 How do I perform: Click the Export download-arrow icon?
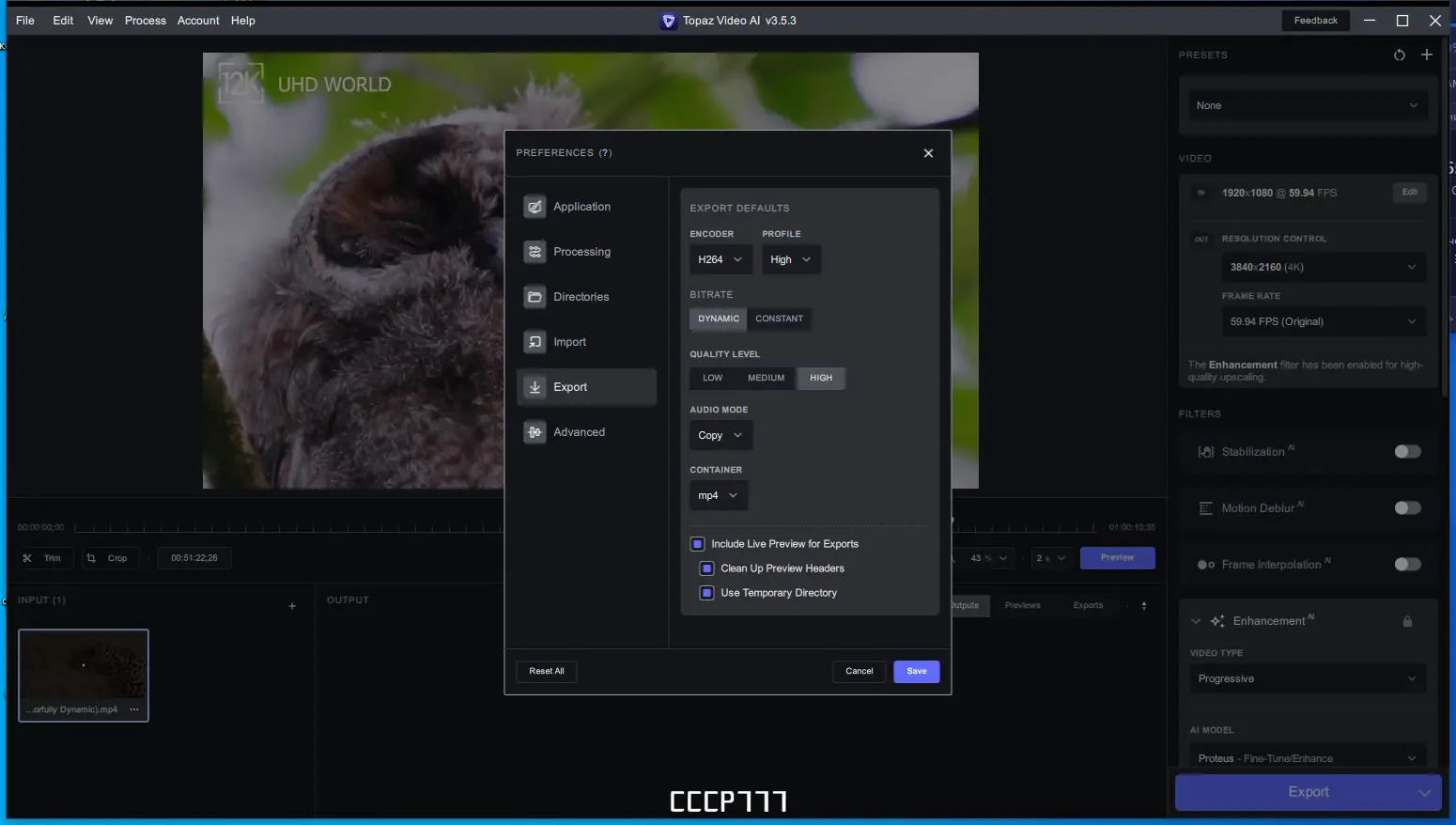tap(534, 387)
